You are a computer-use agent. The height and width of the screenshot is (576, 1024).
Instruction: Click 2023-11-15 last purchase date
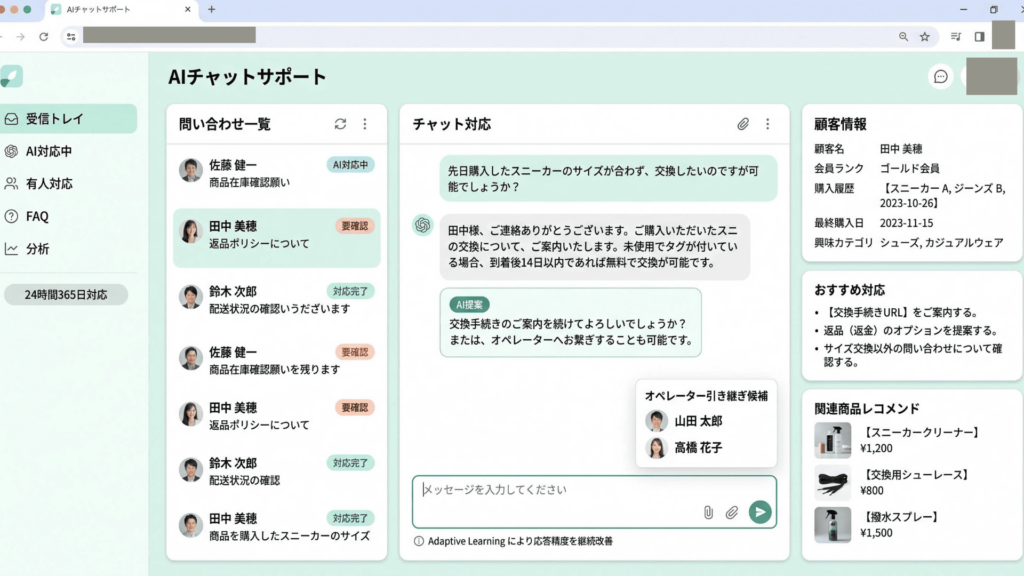[x=906, y=223]
